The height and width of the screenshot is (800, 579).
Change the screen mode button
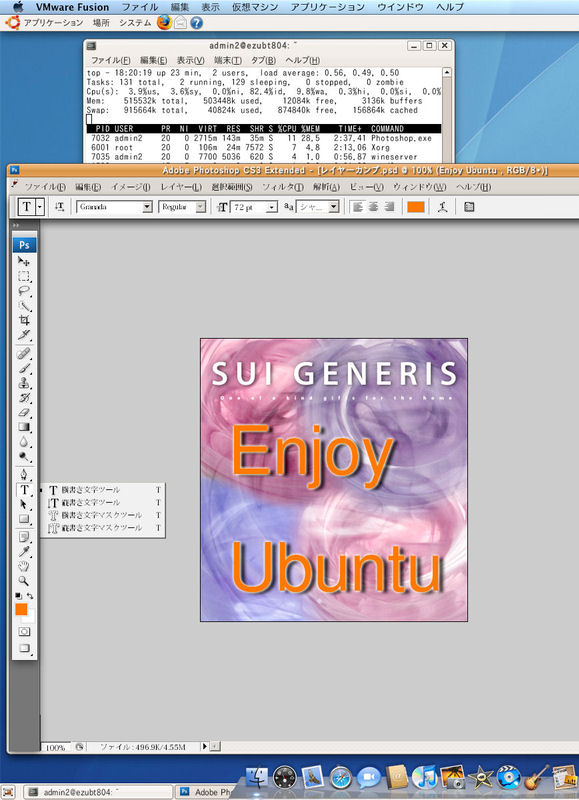pos(24,648)
